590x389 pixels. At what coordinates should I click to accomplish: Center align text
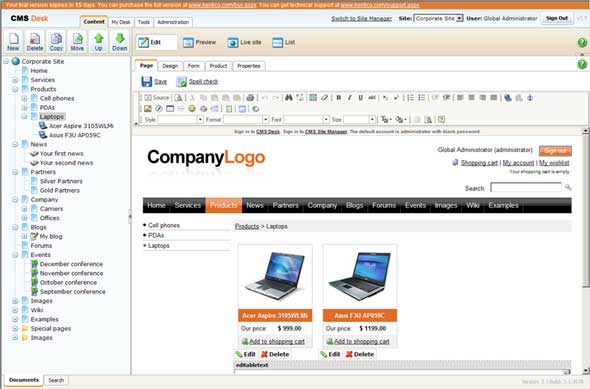pos(471,97)
